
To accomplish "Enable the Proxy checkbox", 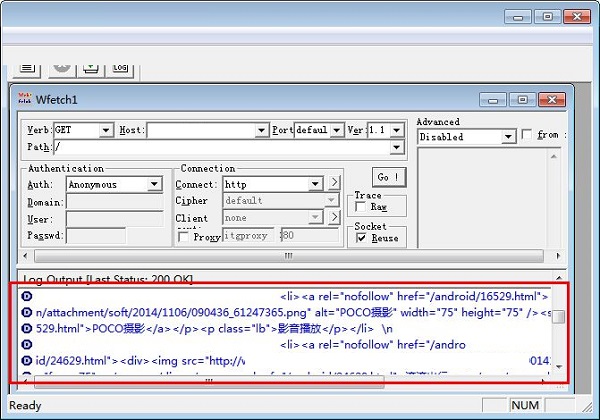I will [183, 237].
